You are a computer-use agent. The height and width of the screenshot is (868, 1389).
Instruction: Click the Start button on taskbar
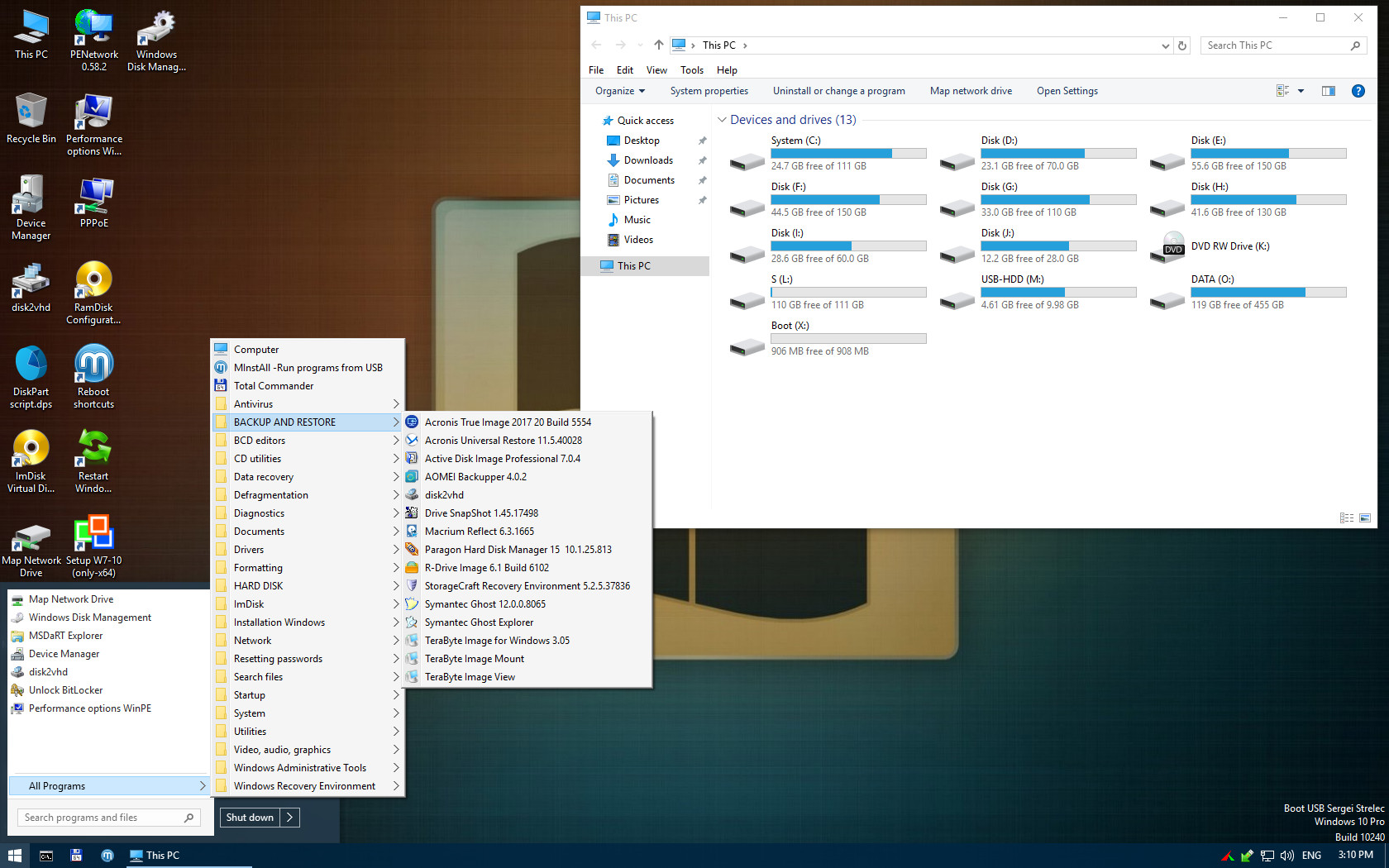pyautogui.click(x=14, y=856)
